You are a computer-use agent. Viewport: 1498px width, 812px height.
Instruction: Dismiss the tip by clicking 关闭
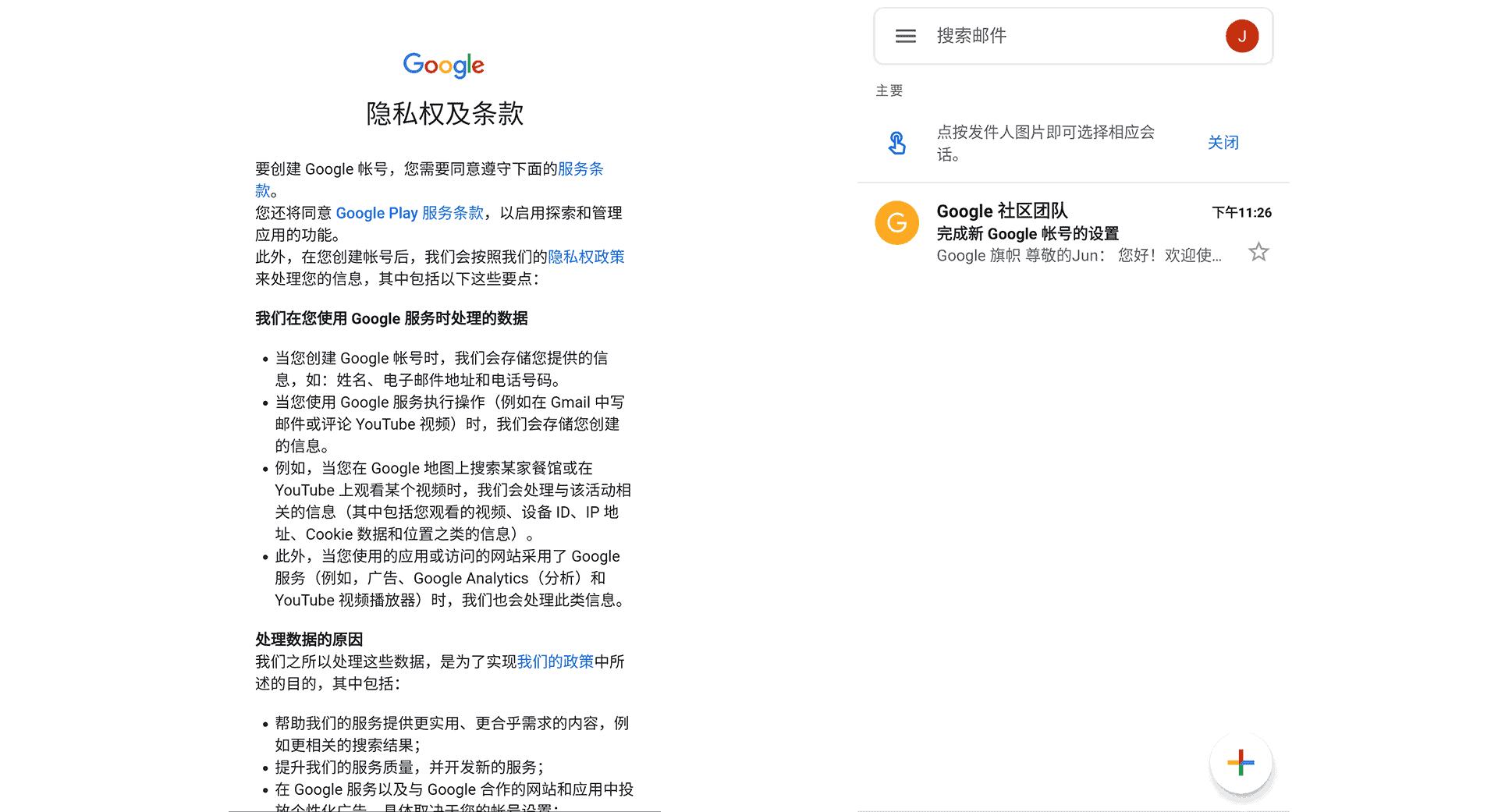point(1223,143)
